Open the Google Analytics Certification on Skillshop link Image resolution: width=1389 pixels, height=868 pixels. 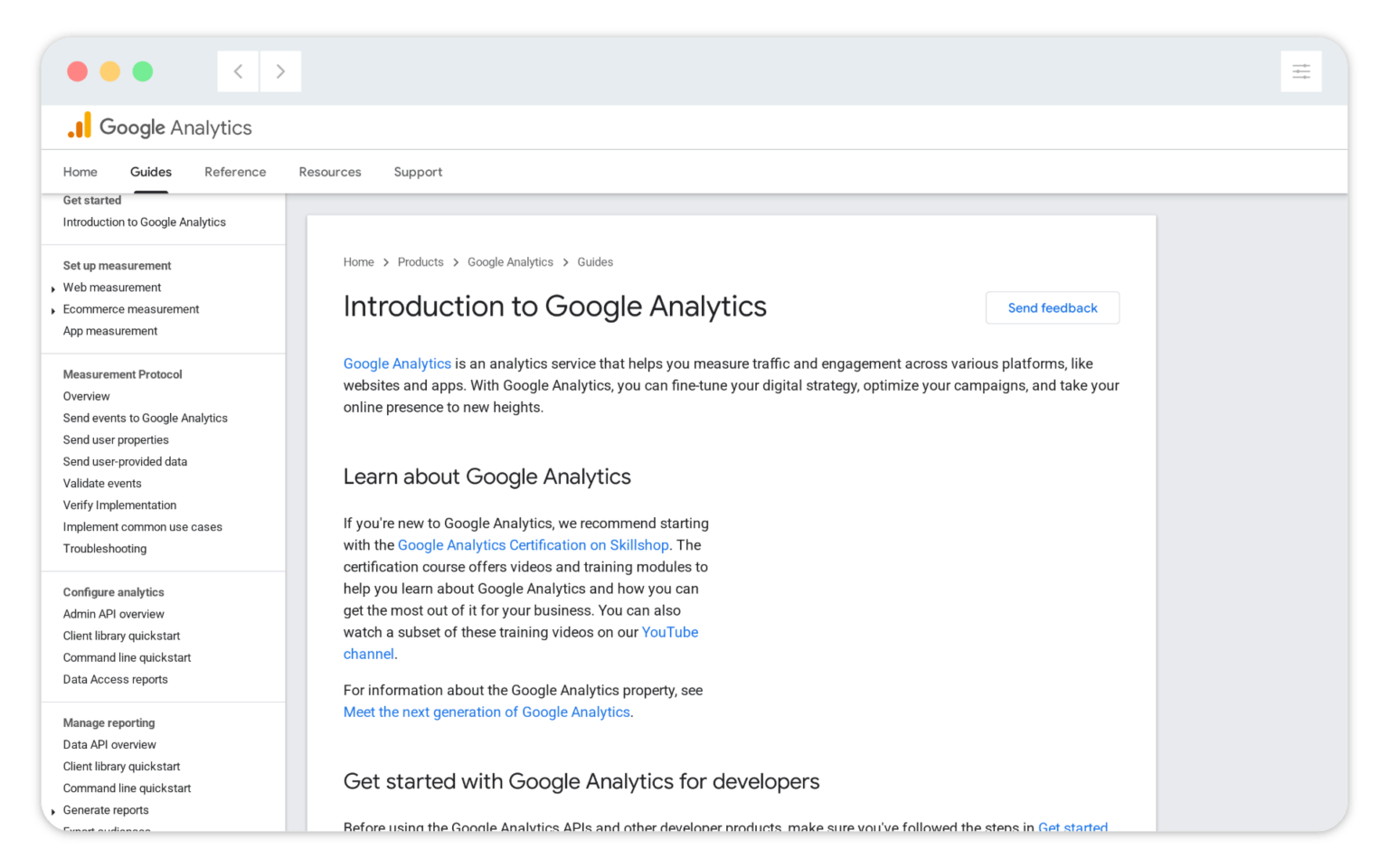point(534,545)
